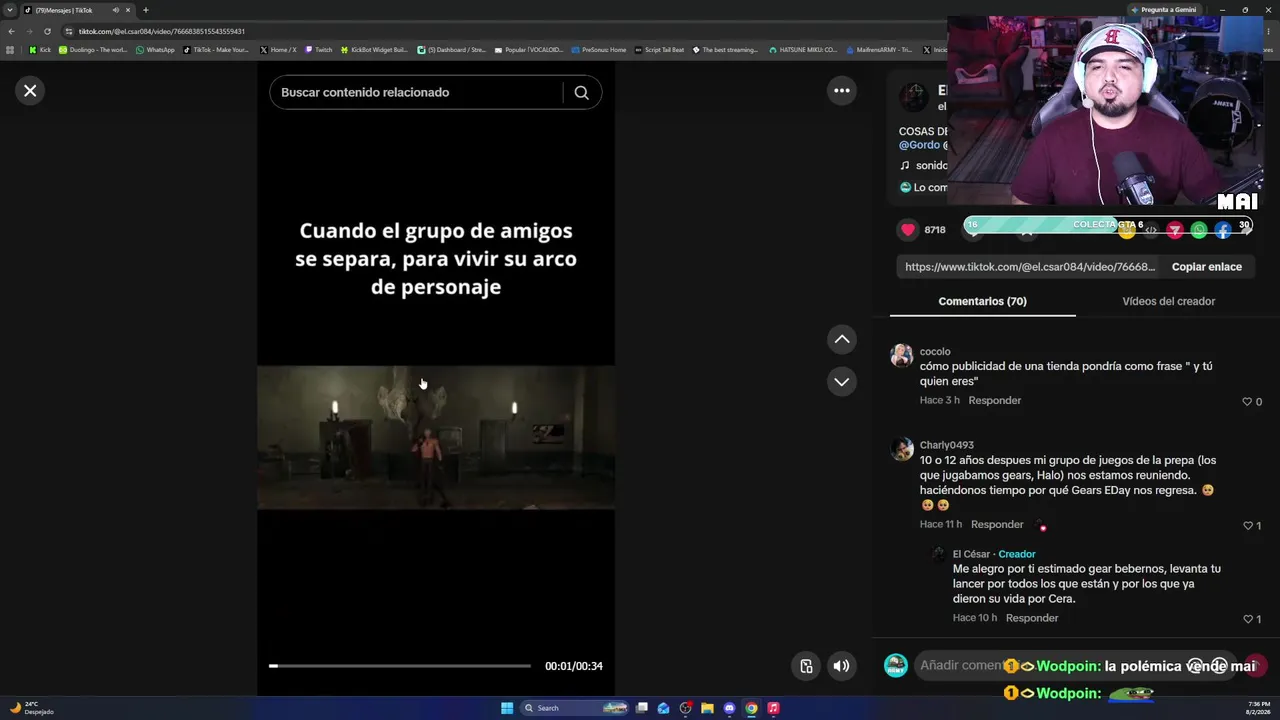The height and width of the screenshot is (720, 1280).
Task: Open the TikTok - Make Your bookmark
Action: pos(215,50)
